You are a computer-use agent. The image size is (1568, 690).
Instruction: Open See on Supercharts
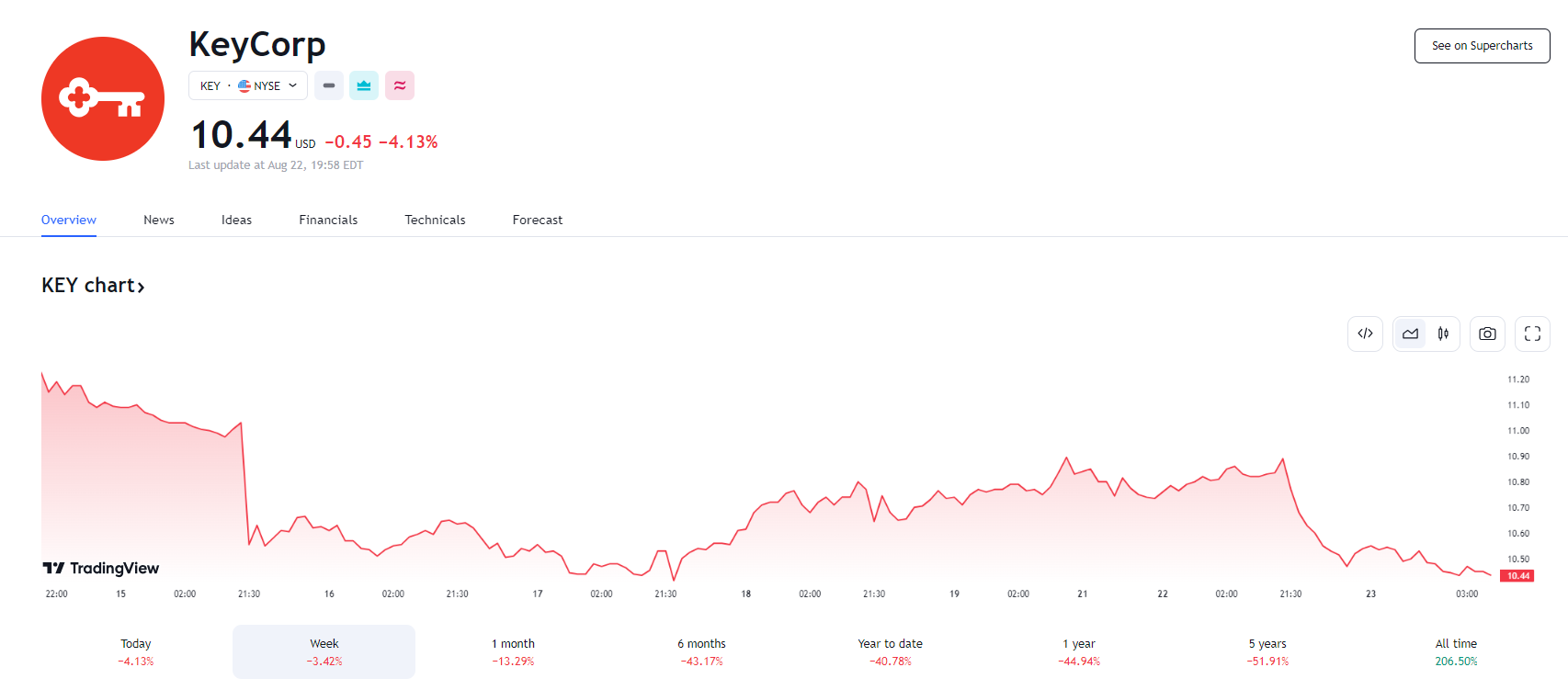click(1482, 46)
